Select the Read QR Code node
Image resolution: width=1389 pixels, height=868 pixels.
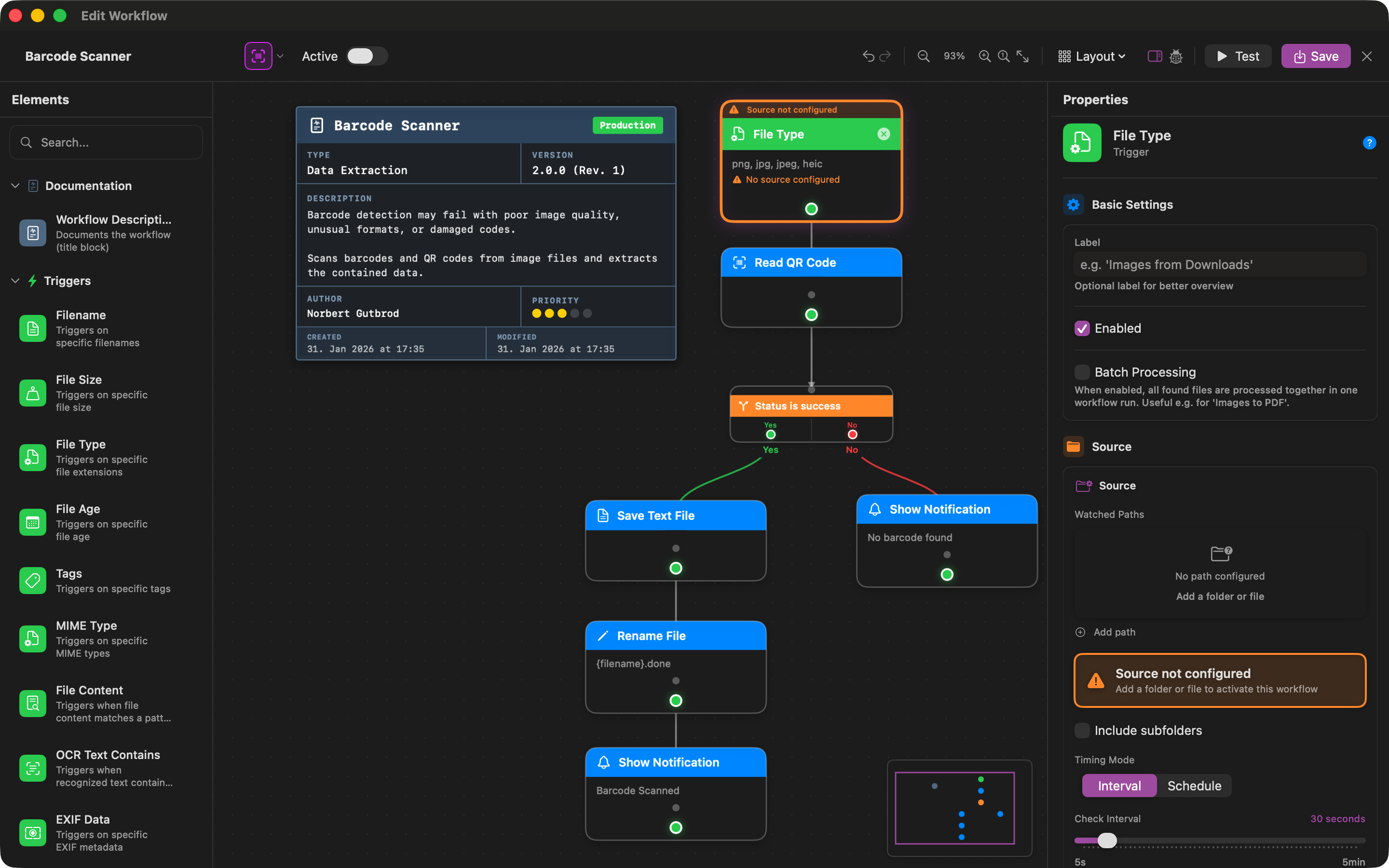pyautogui.click(x=811, y=287)
